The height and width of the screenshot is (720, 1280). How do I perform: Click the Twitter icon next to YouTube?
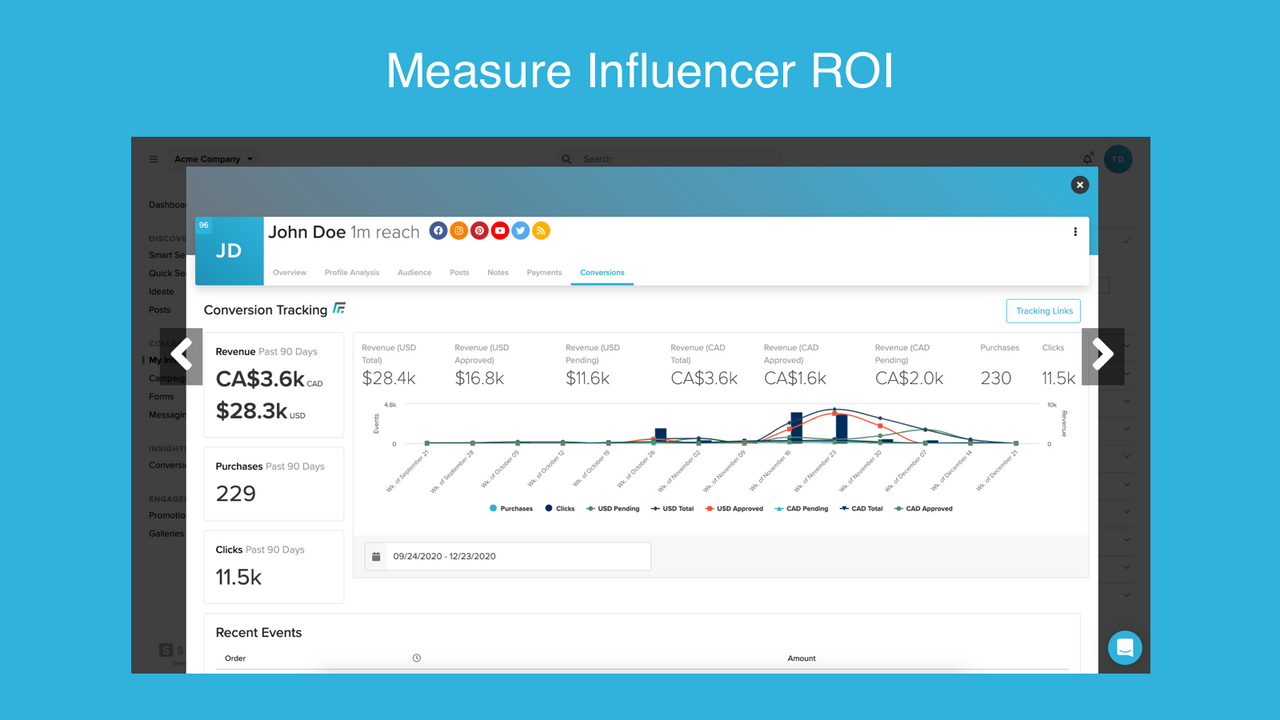tap(520, 230)
